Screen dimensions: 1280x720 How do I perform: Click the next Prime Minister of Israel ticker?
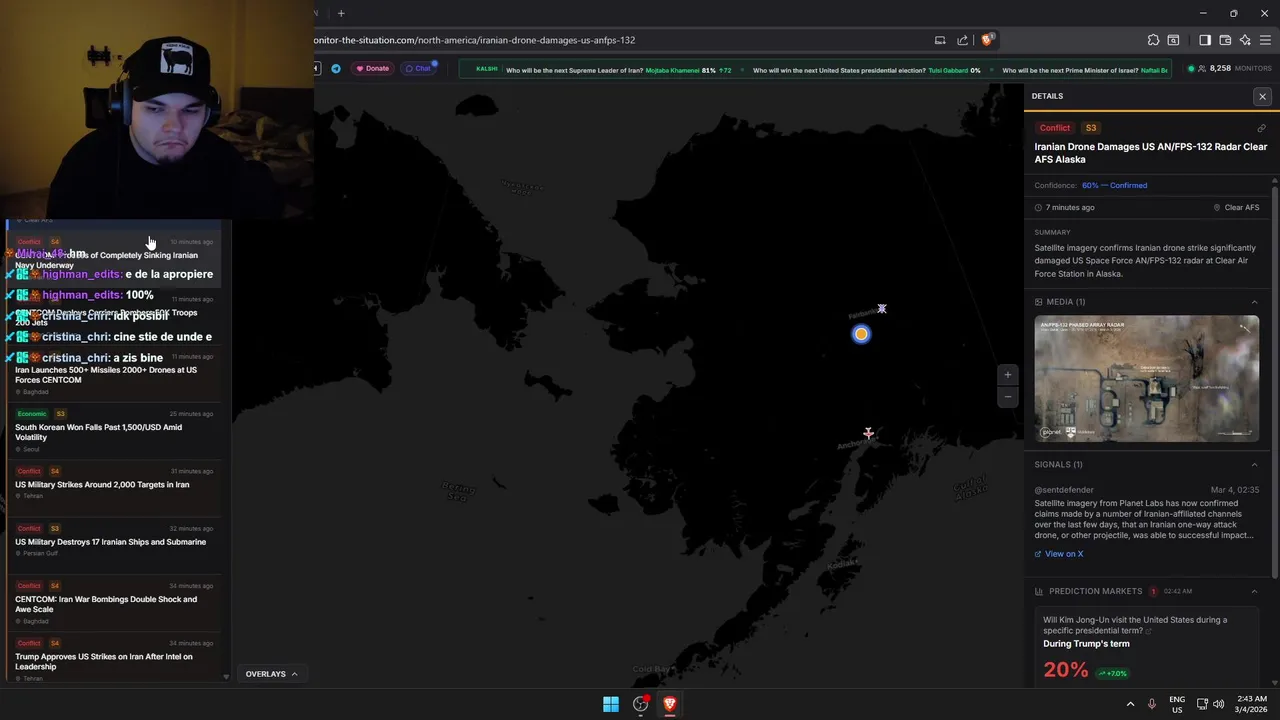tap(1085, 70)
